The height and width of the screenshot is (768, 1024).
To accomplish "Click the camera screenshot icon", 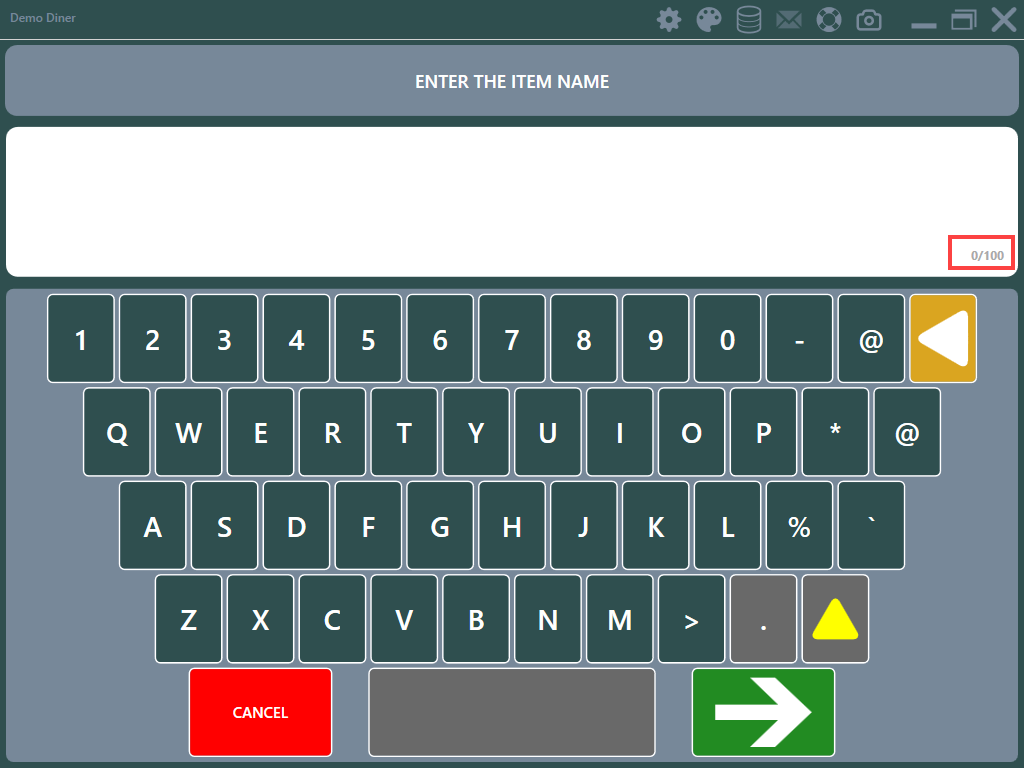I will [x=869, y=20].
